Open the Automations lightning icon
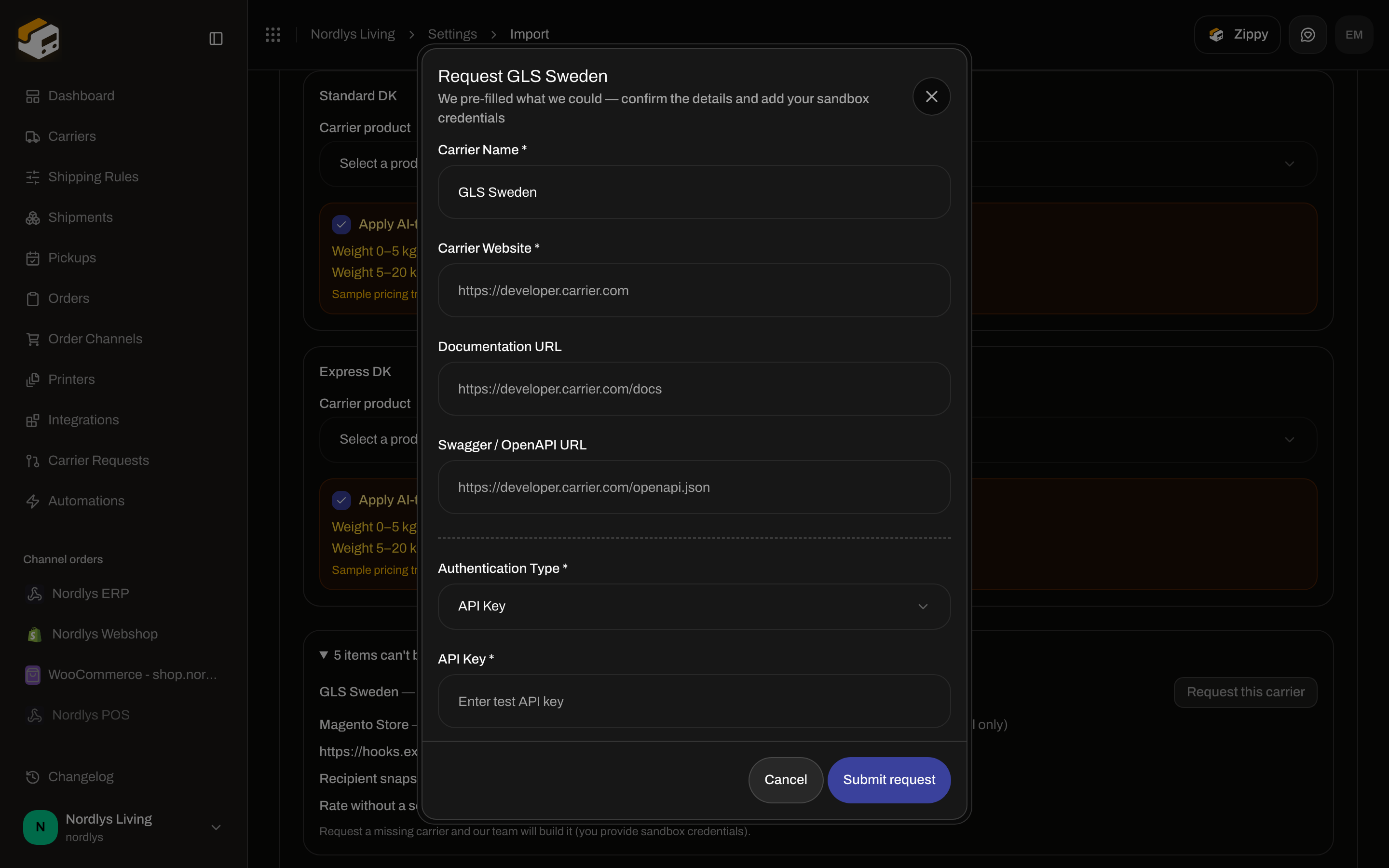The height and width of the screenshot is (868, 1389). coord(33,501)
